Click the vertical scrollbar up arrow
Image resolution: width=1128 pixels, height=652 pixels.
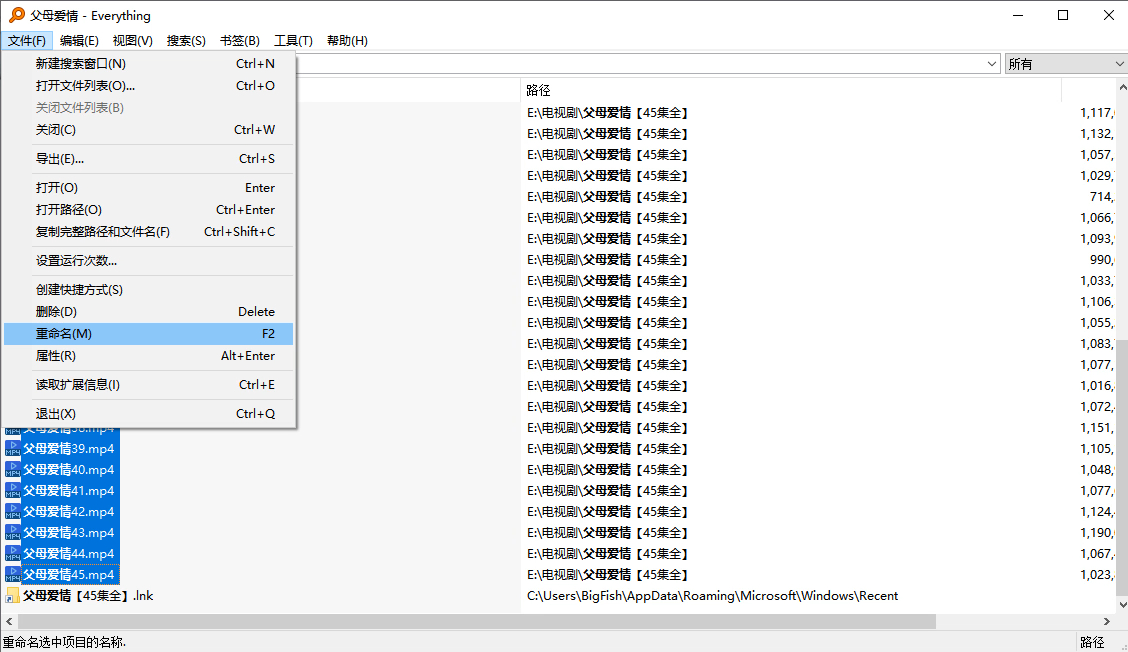[1122, 86]
